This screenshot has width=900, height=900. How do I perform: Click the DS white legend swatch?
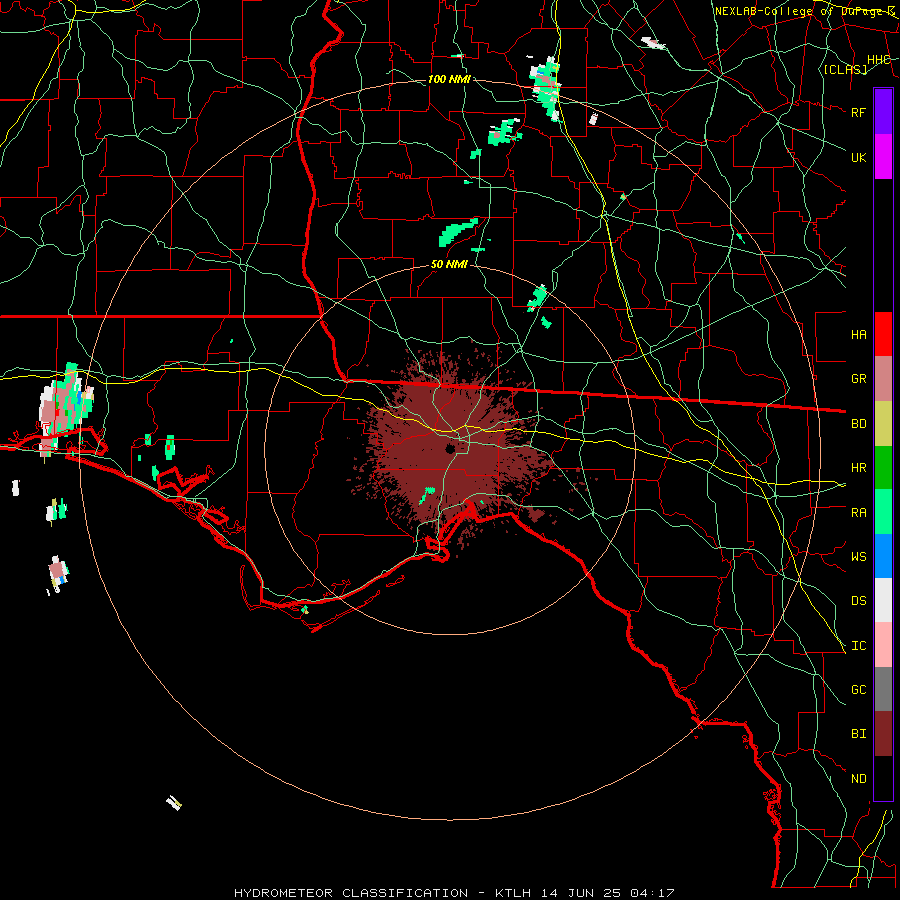click(883, 600)
